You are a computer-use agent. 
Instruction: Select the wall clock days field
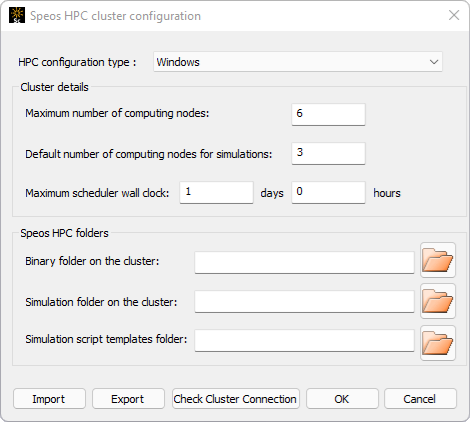[x=216, y=192]
